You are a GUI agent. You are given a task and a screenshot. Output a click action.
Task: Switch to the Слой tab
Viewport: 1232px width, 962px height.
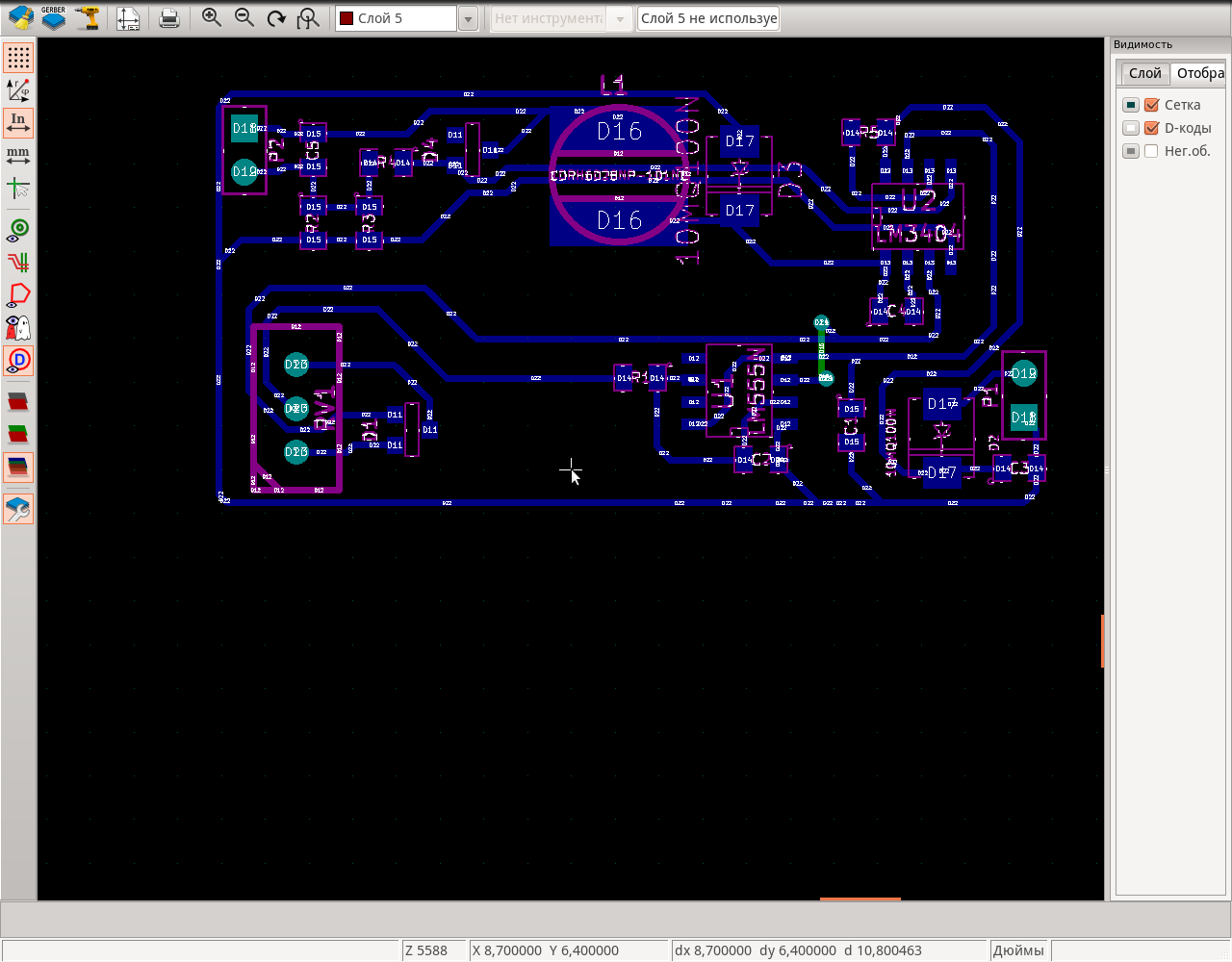[x=1143, y=73]
